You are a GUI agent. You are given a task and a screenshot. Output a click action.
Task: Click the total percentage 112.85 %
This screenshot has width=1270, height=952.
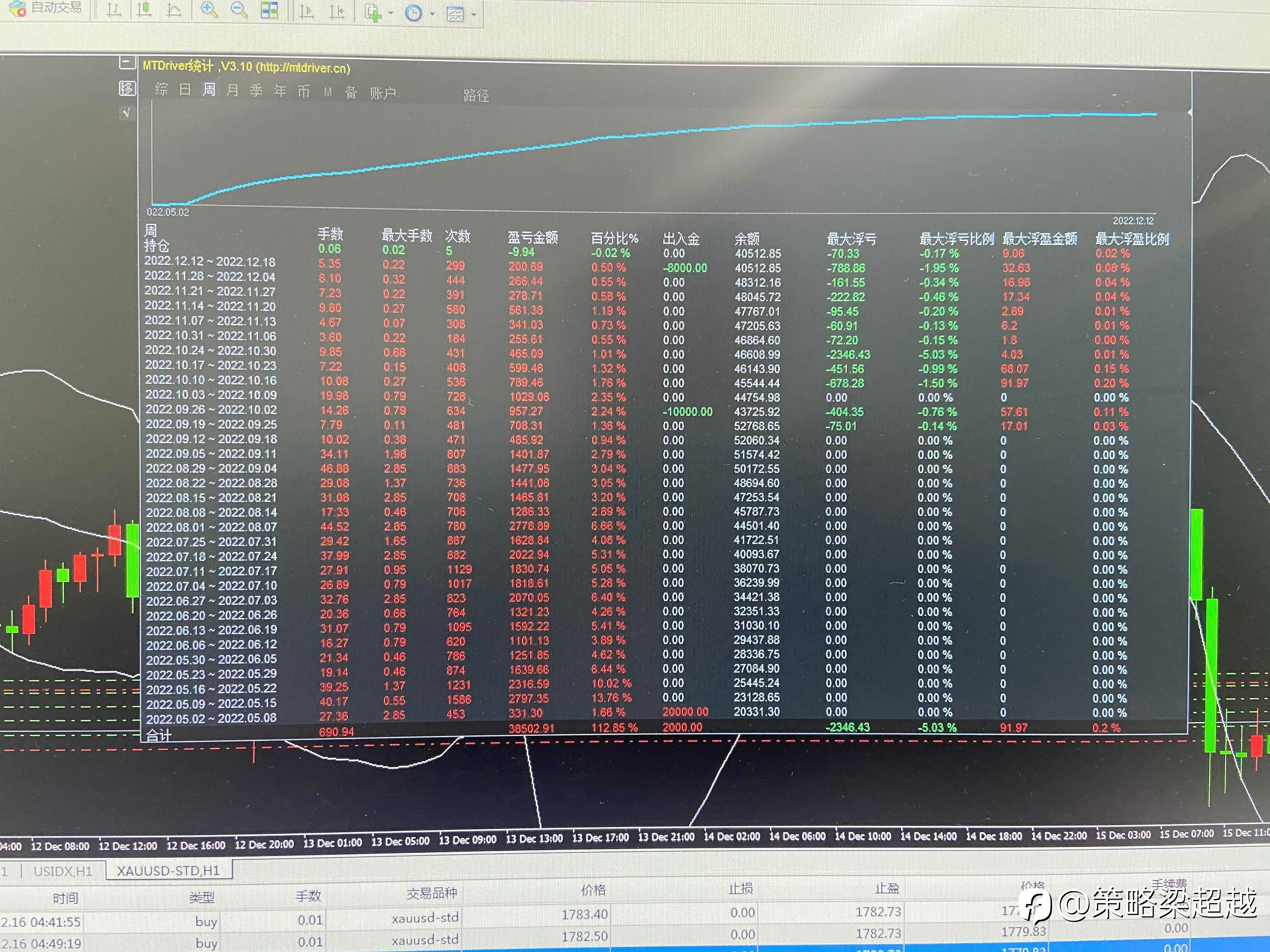click(614, 728)
